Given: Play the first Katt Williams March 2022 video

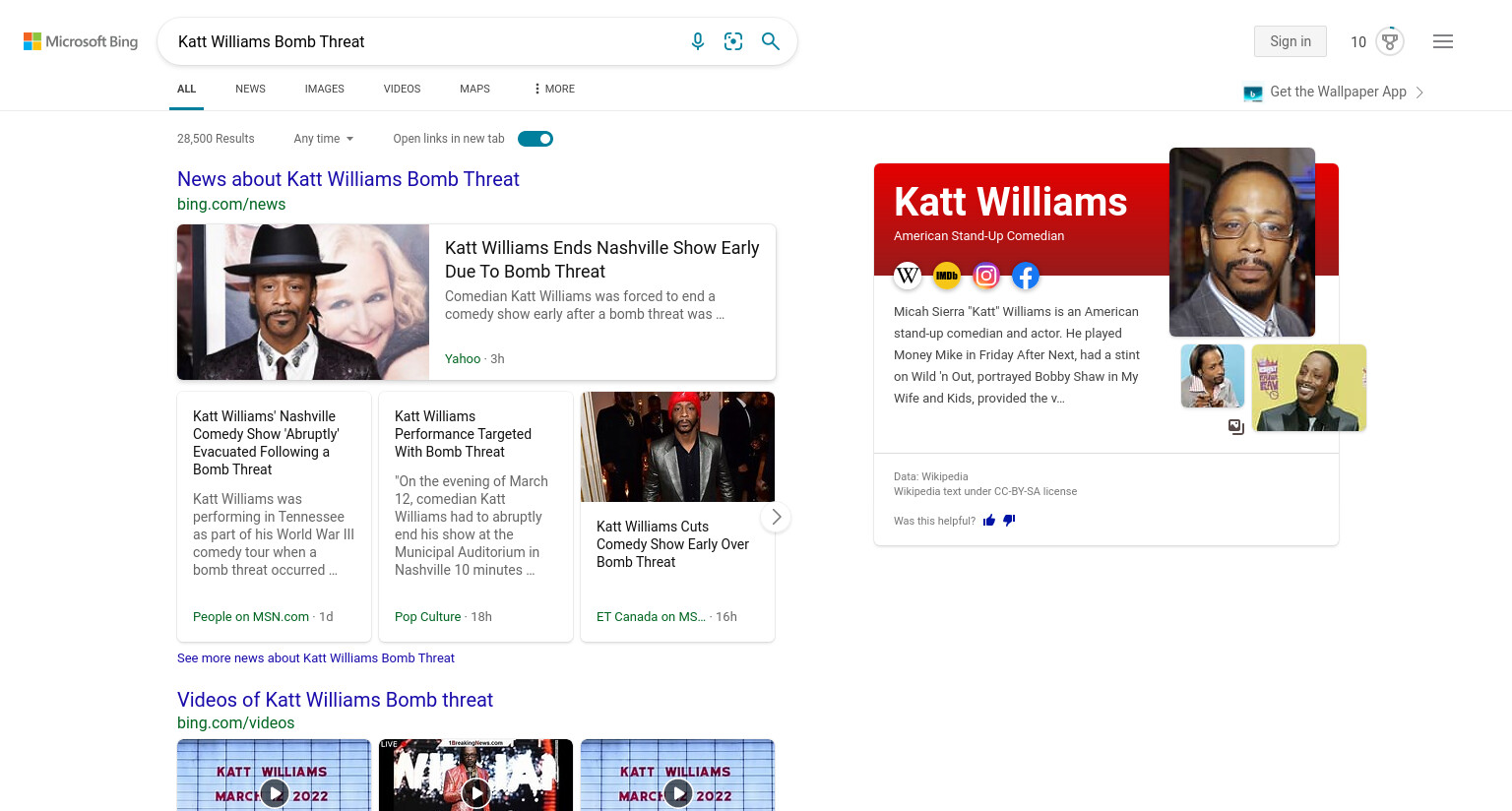Looking at the screenshot, I should click(274, 792).
